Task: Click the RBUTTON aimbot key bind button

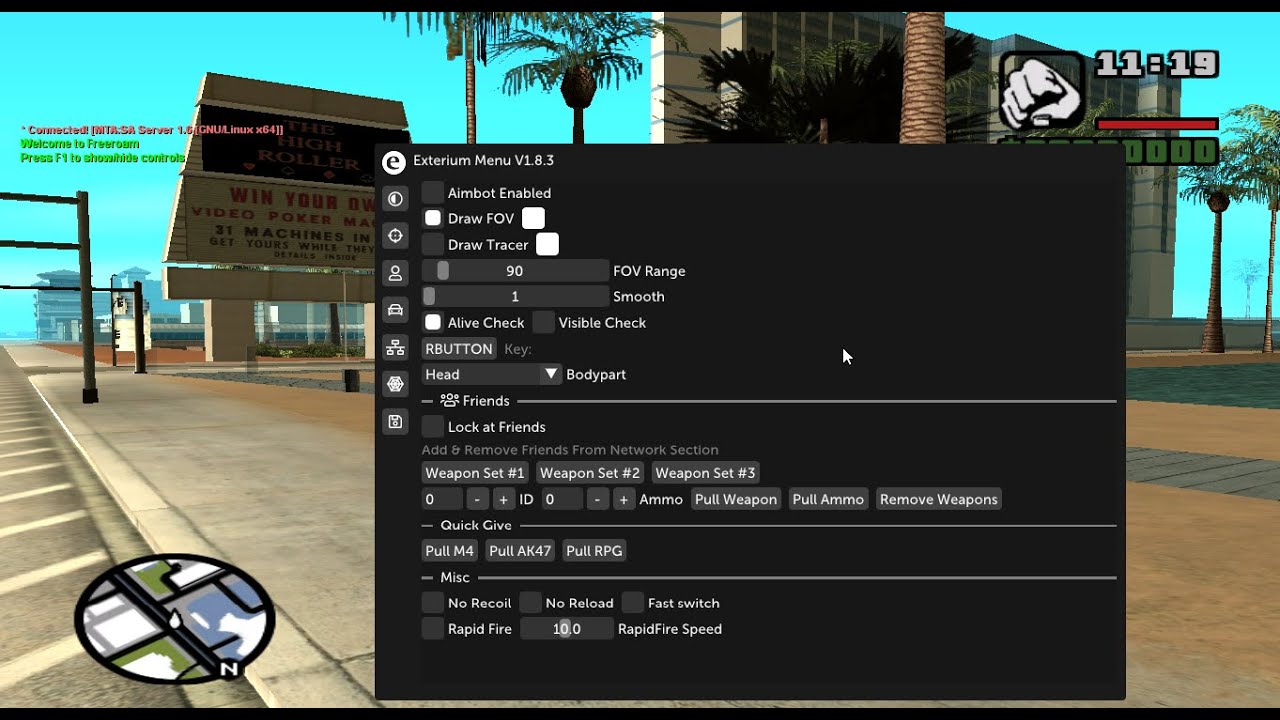Action: point(459,348)
